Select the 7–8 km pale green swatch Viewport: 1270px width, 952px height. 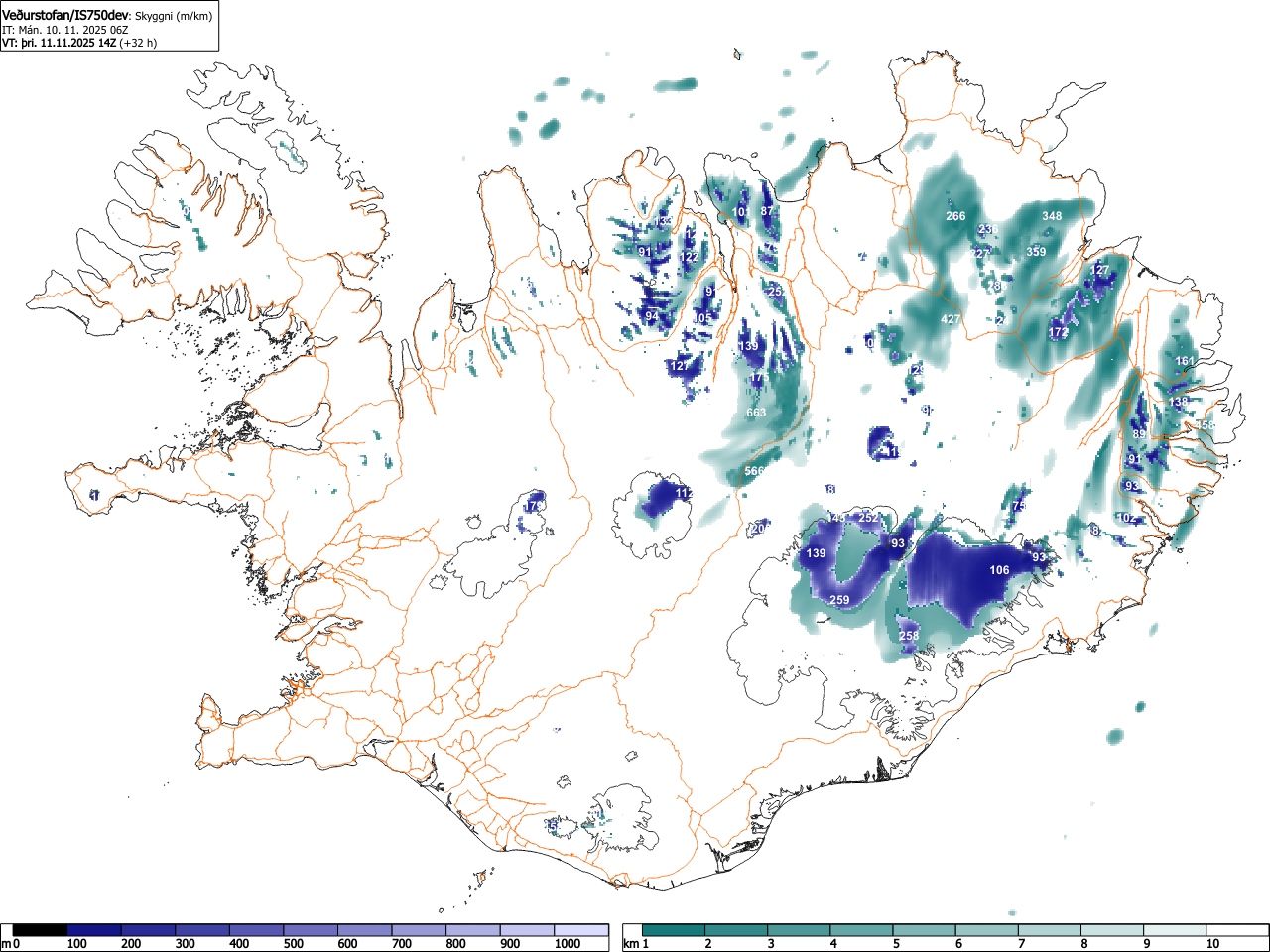(x=1050, y=930)
